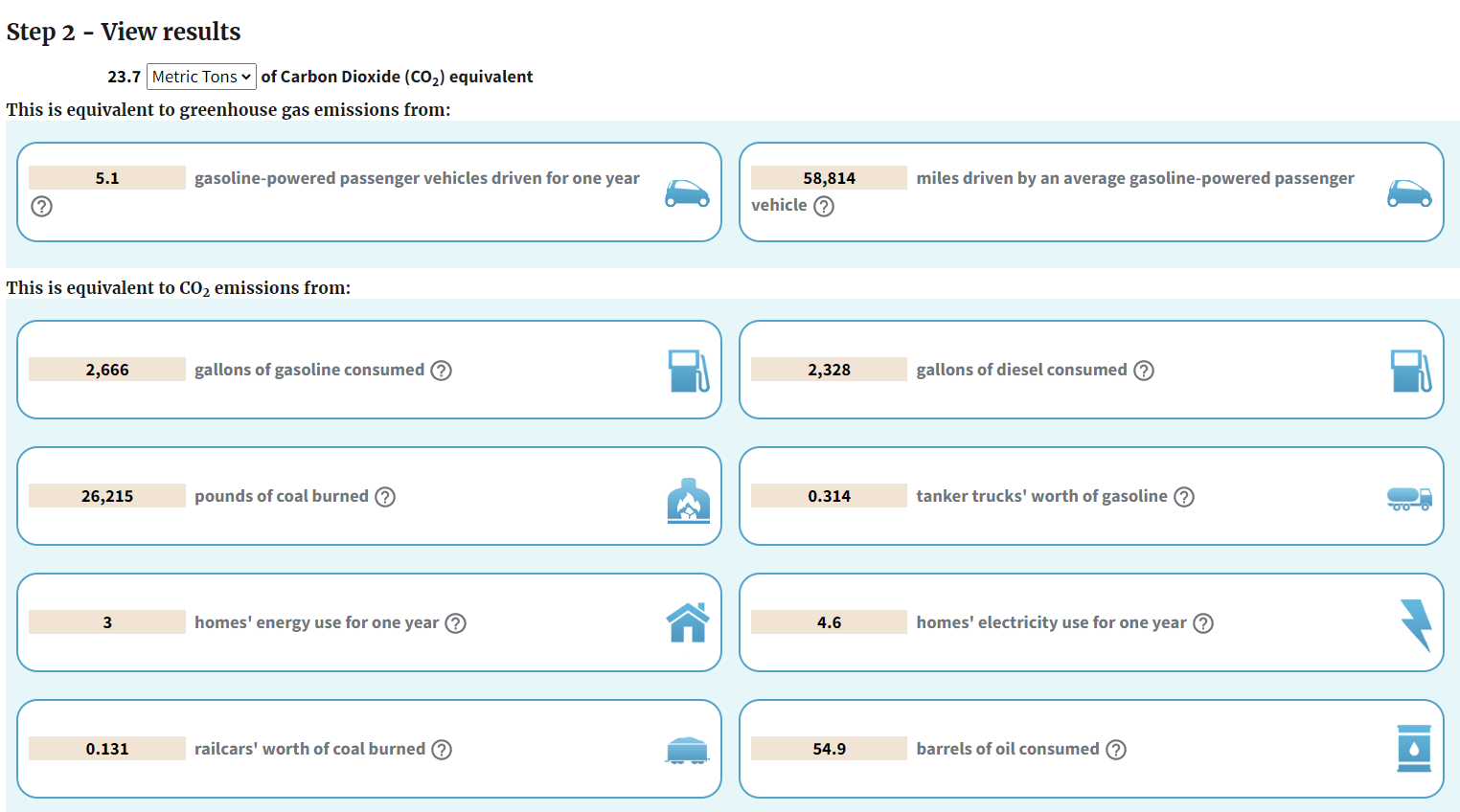1460x812 pixels.
Task: Click the 58,814 miles driven value
Action: pyautogui.click(x=829, y=178)
